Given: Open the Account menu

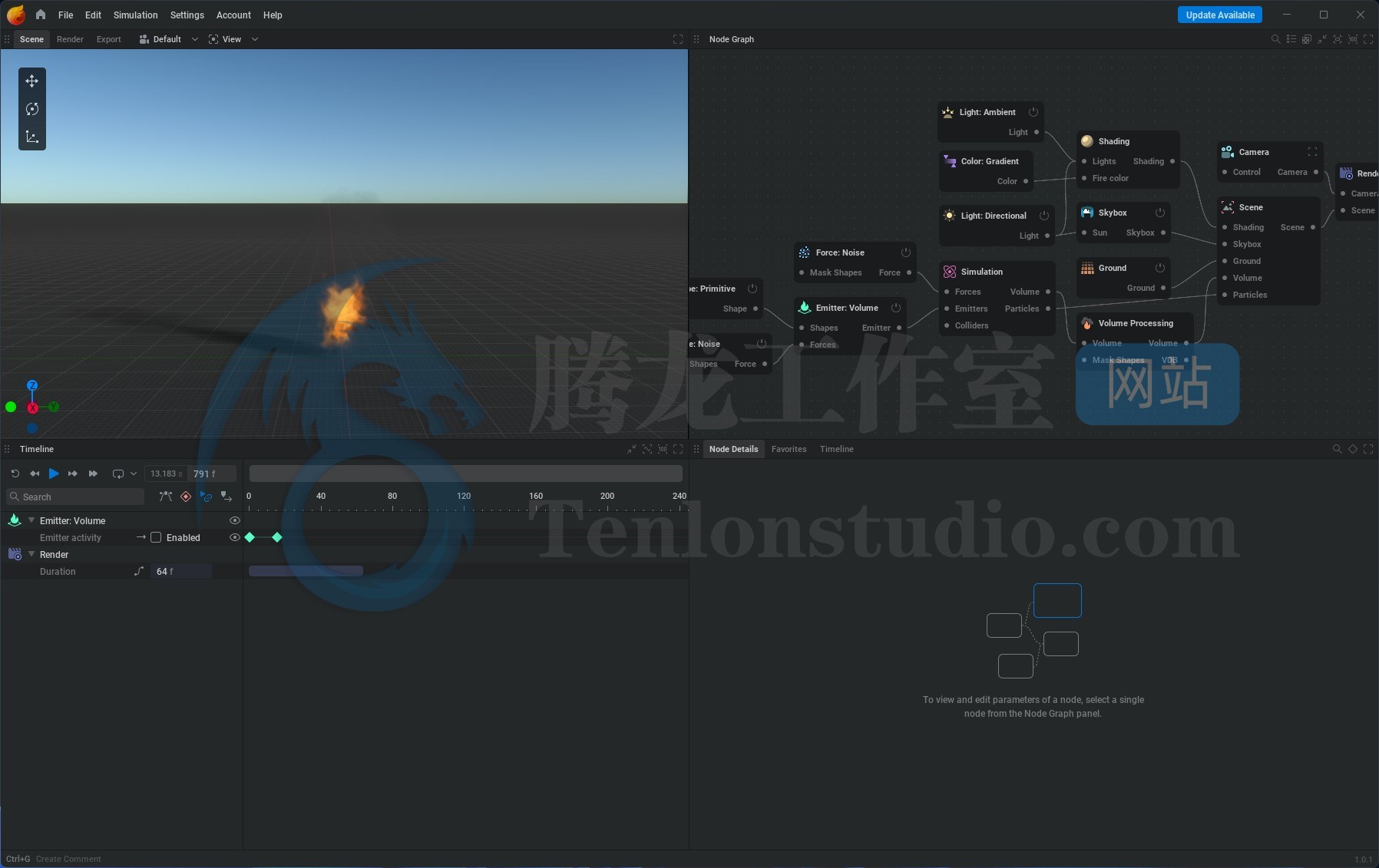Looking at the screenshot, I should [233, 15].
